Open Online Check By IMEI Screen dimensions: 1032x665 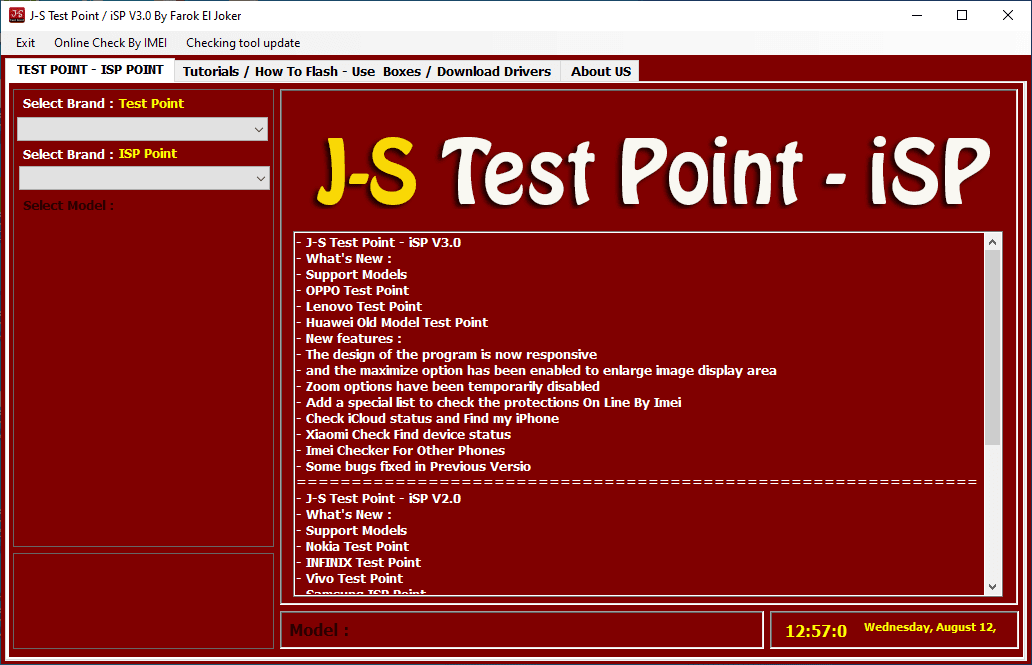(110, 43)
